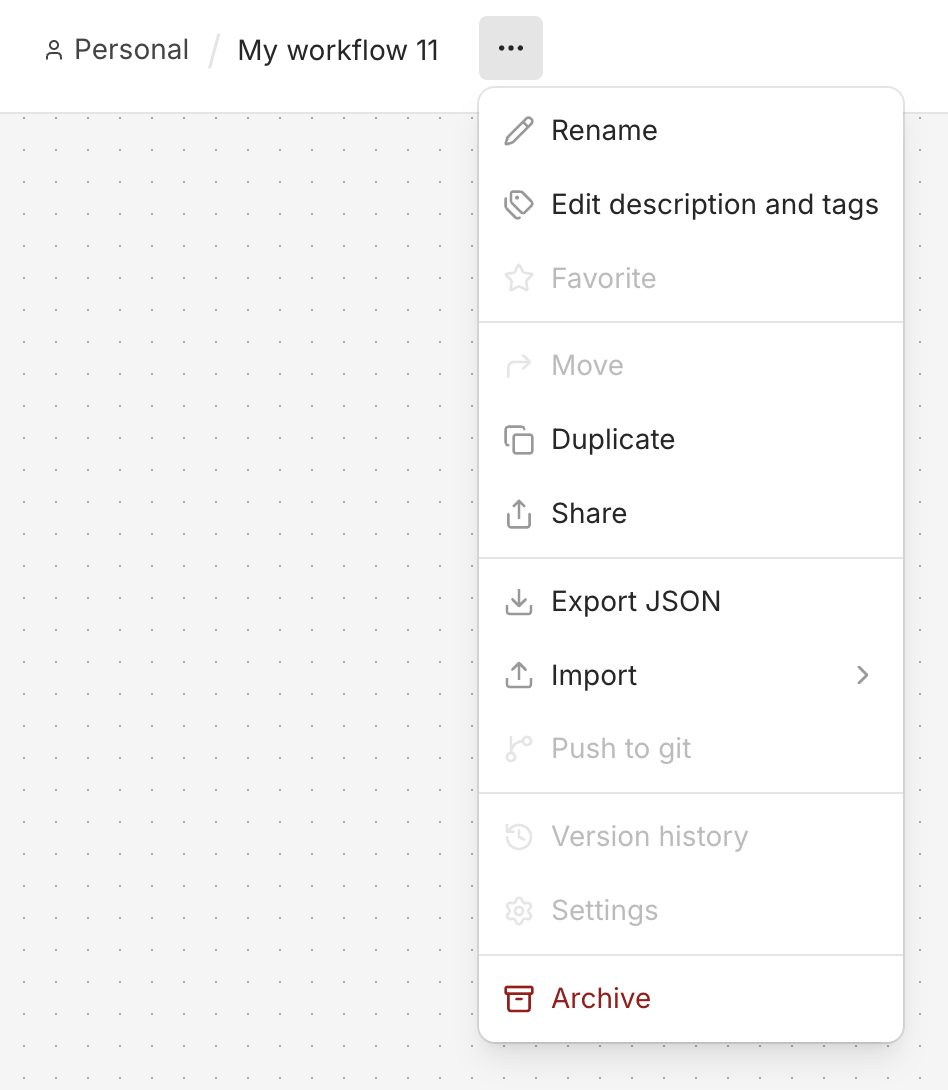Click the star icon beside Favorite
This screenshot has width=948, height=1090.
point(518,278)
